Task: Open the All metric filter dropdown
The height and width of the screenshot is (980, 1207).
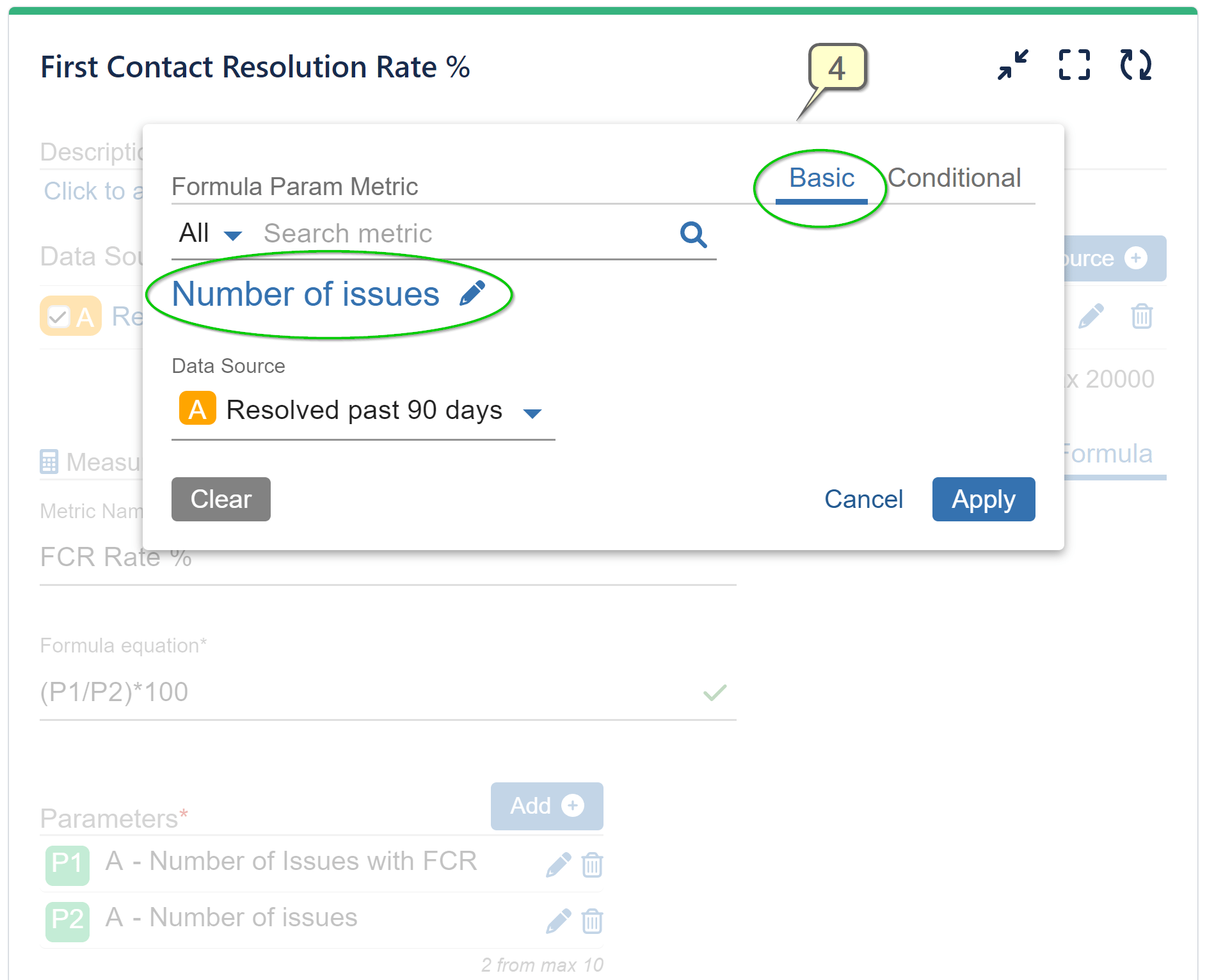Action: click(x=211, y=234)
